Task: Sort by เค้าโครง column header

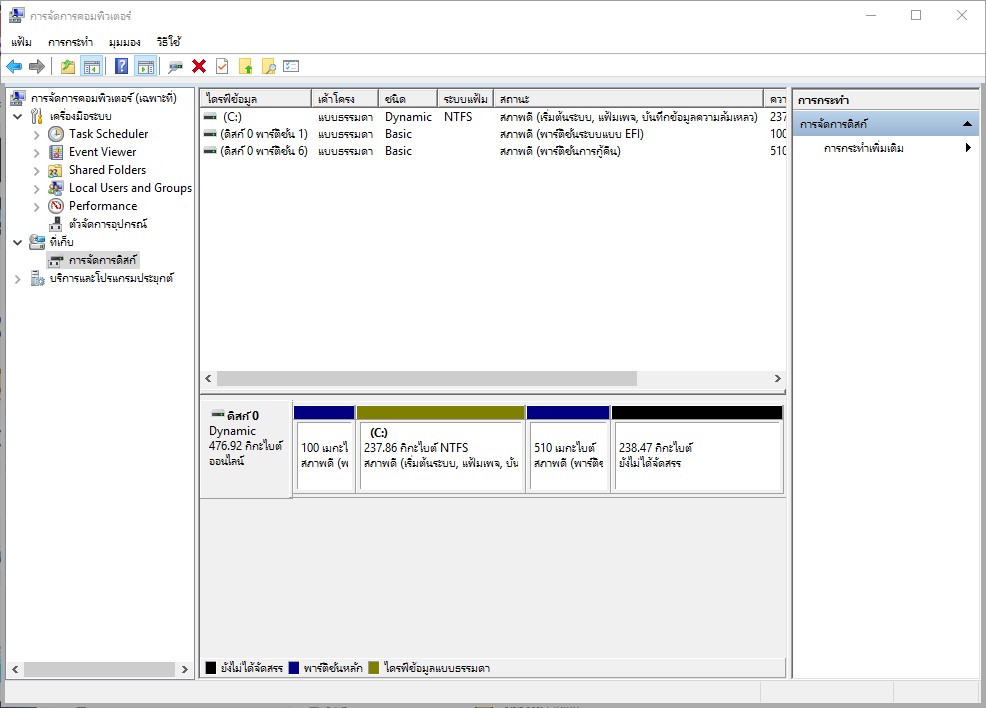Action: click(345, 99)
